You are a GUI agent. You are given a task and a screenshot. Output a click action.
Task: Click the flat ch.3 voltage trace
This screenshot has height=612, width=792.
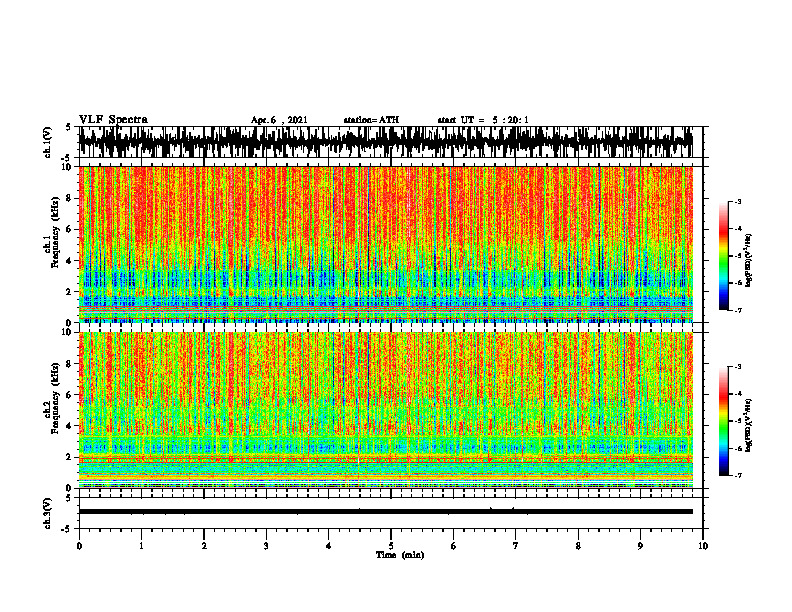point(386,512)
